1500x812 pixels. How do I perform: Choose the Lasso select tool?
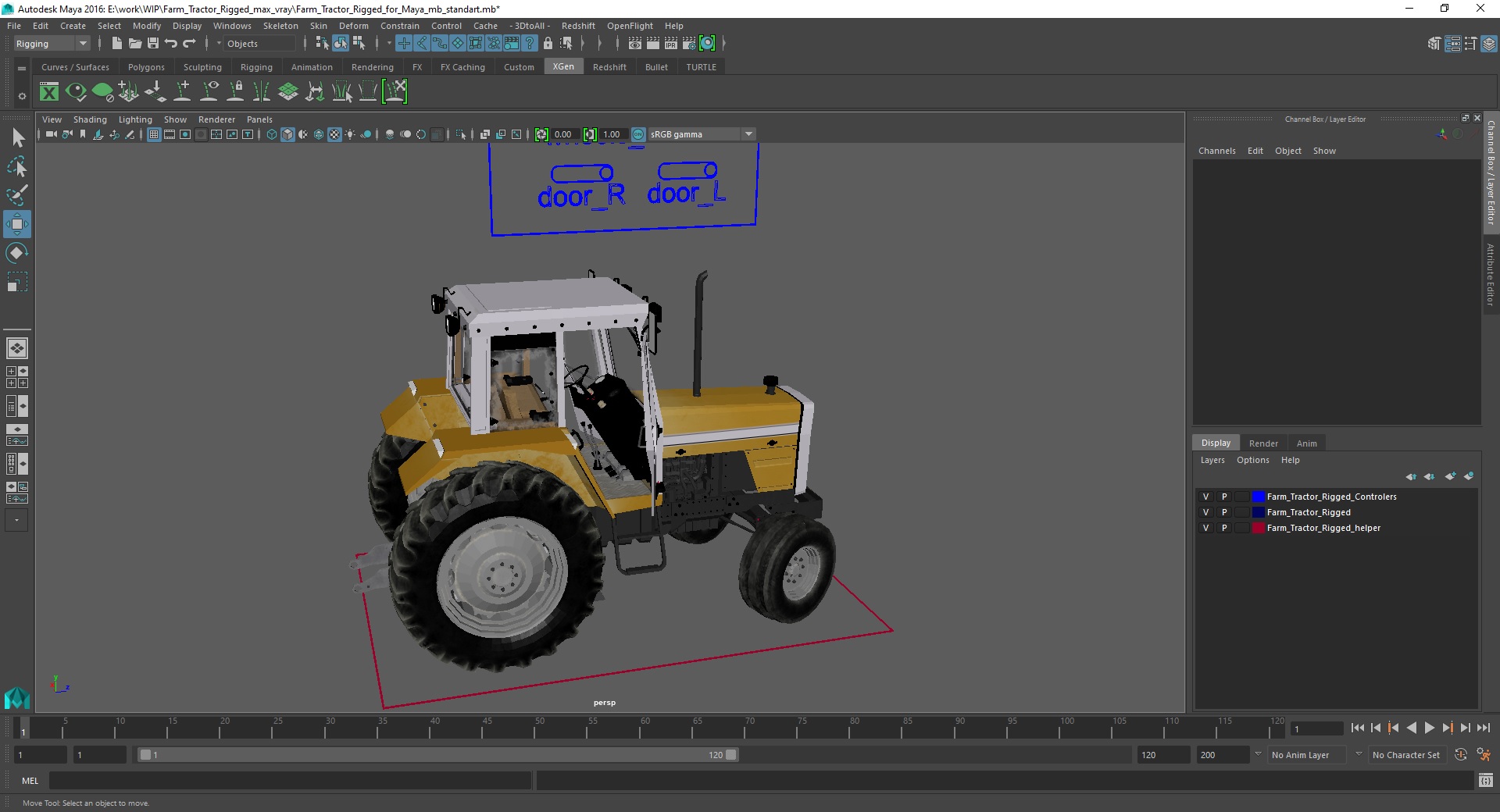(17, 167)
